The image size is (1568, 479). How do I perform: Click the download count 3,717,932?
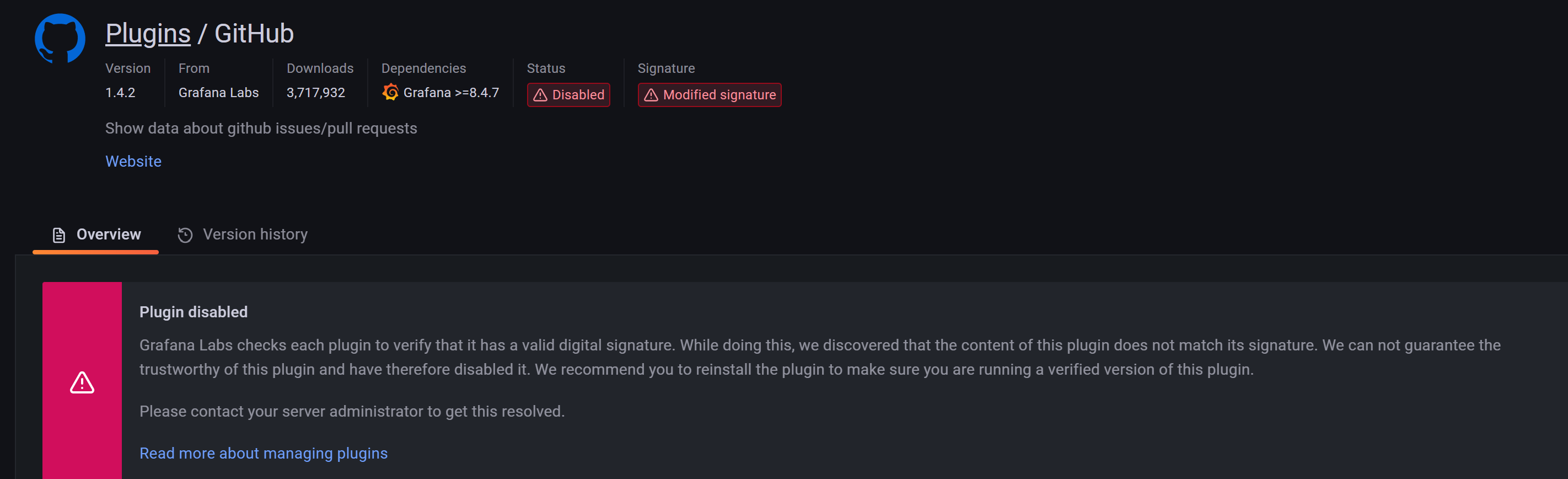315,93
